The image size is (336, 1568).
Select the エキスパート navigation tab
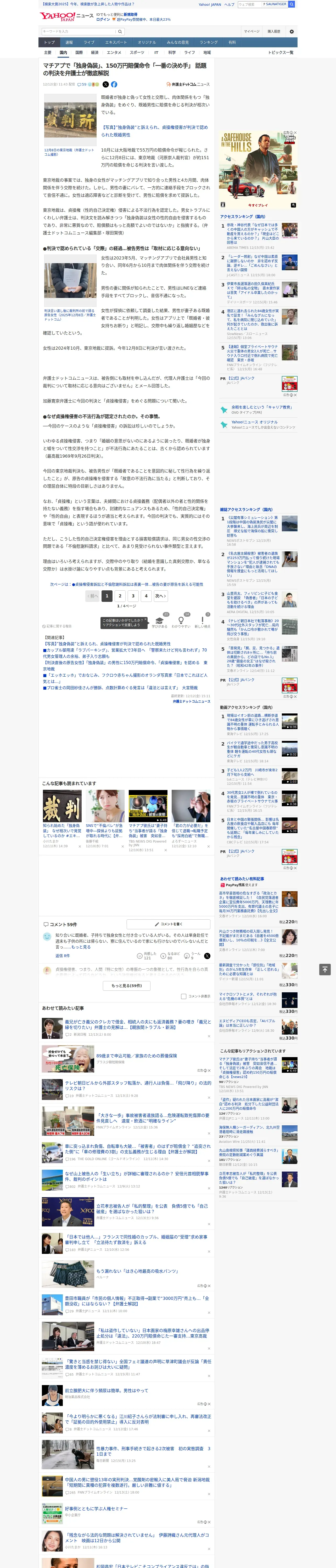[116, 43]
